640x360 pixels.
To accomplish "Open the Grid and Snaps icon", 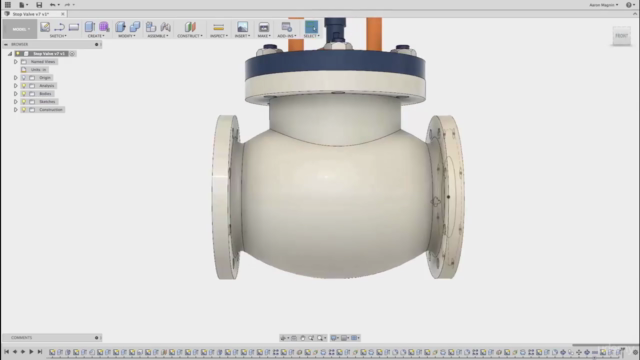I will click(344, 338).
